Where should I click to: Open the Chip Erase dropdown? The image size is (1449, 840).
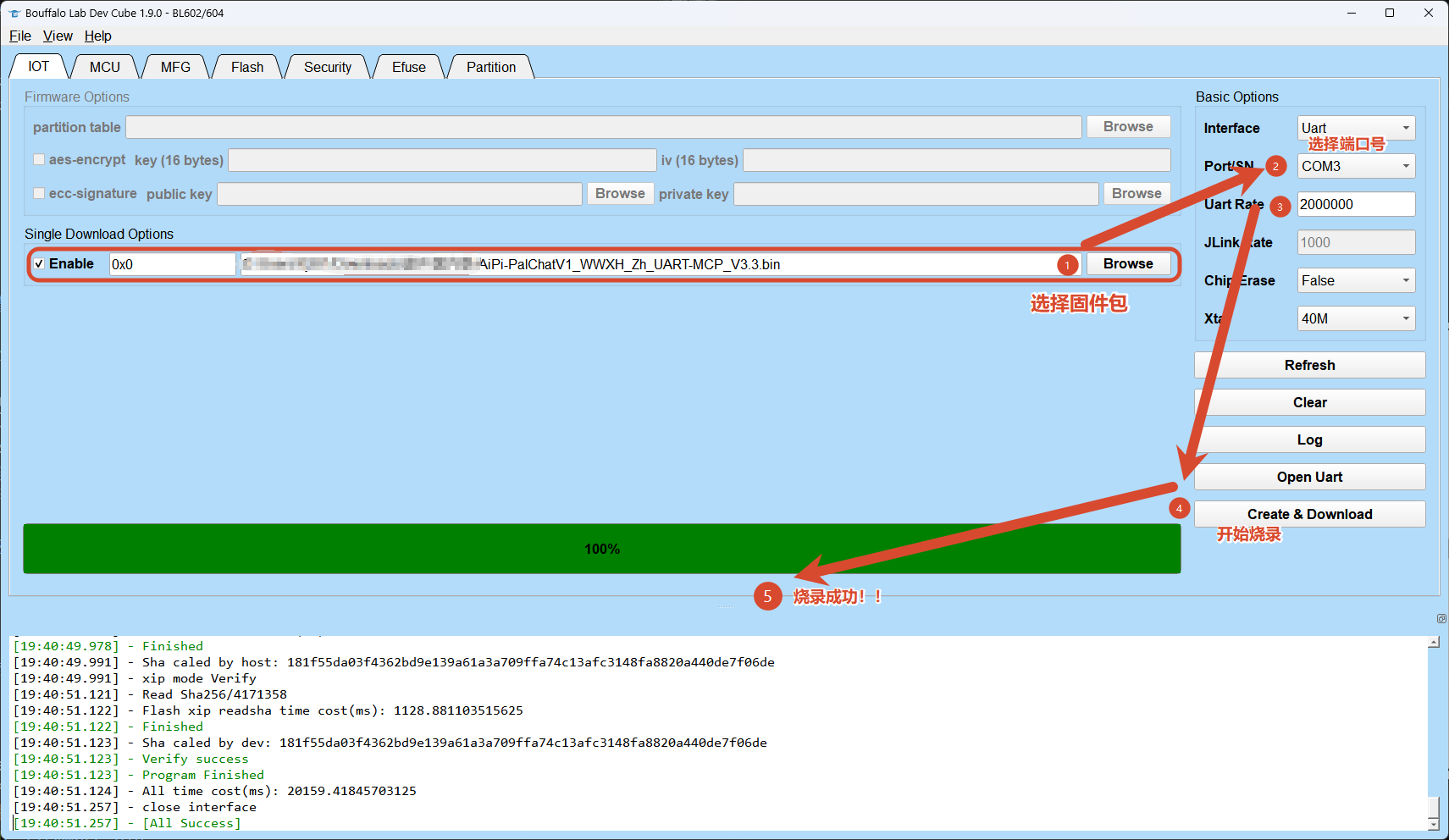1356,280
